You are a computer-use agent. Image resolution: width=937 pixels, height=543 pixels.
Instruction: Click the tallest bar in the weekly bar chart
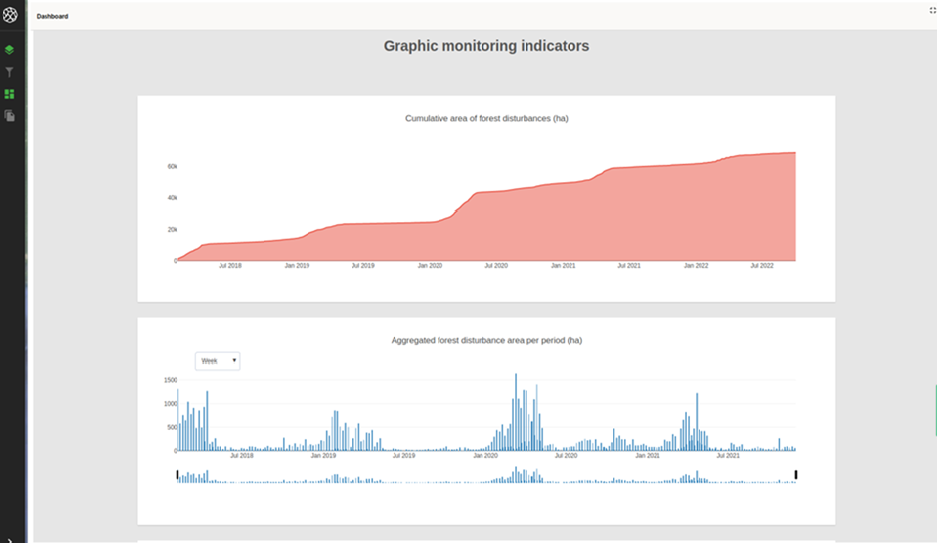click(516, 412)
